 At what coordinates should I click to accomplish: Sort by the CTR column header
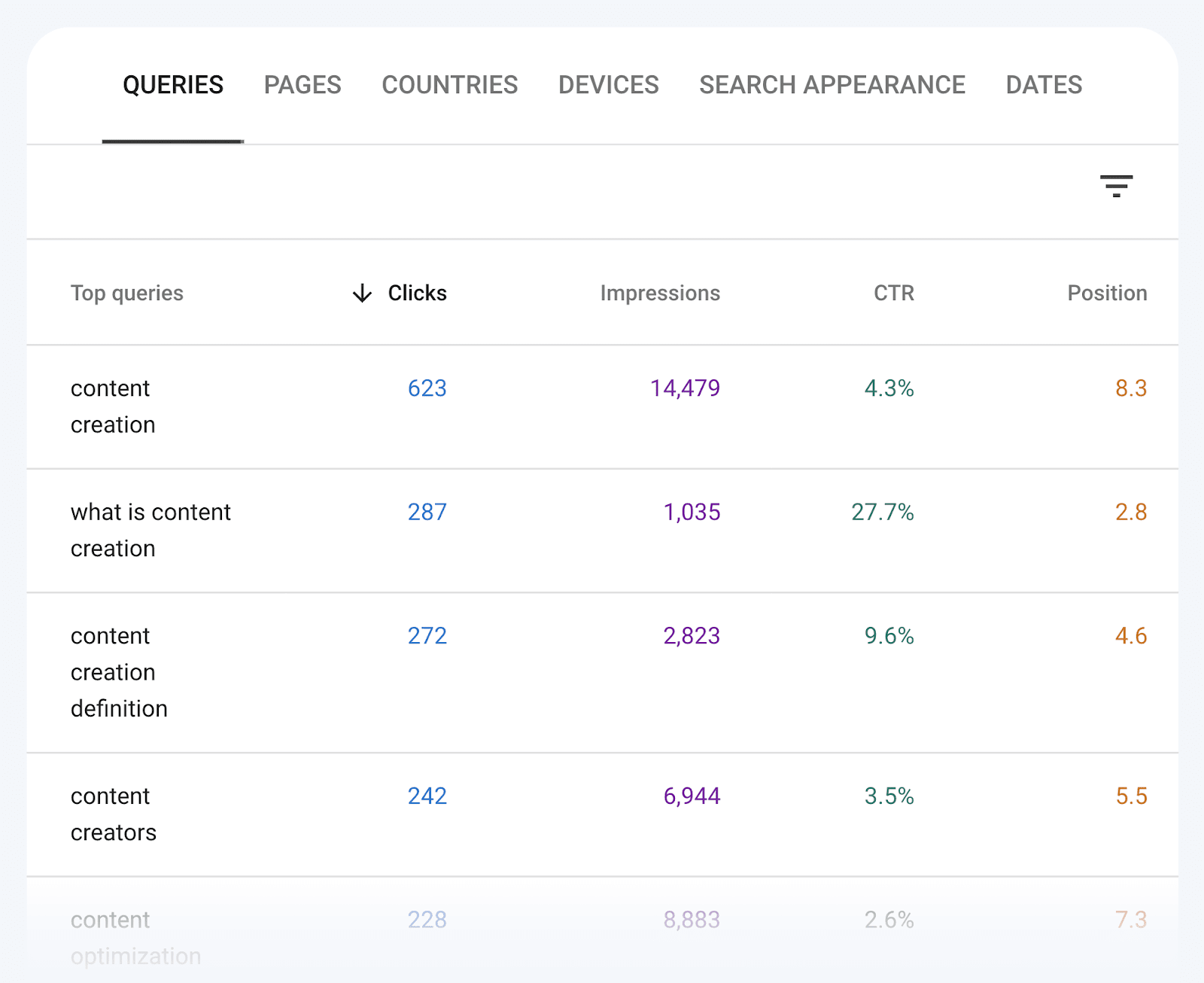coord(892,294)
